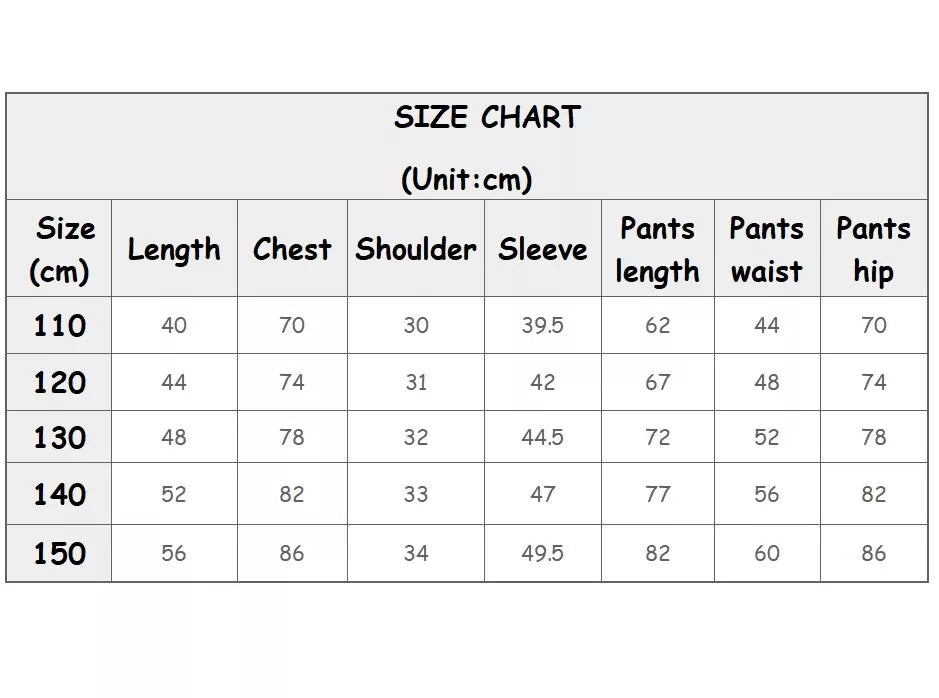The height and width of the screenshot is (698, 939).
Task: Click the (Unit:cm) subtitle text
Action: click(467, 179)
